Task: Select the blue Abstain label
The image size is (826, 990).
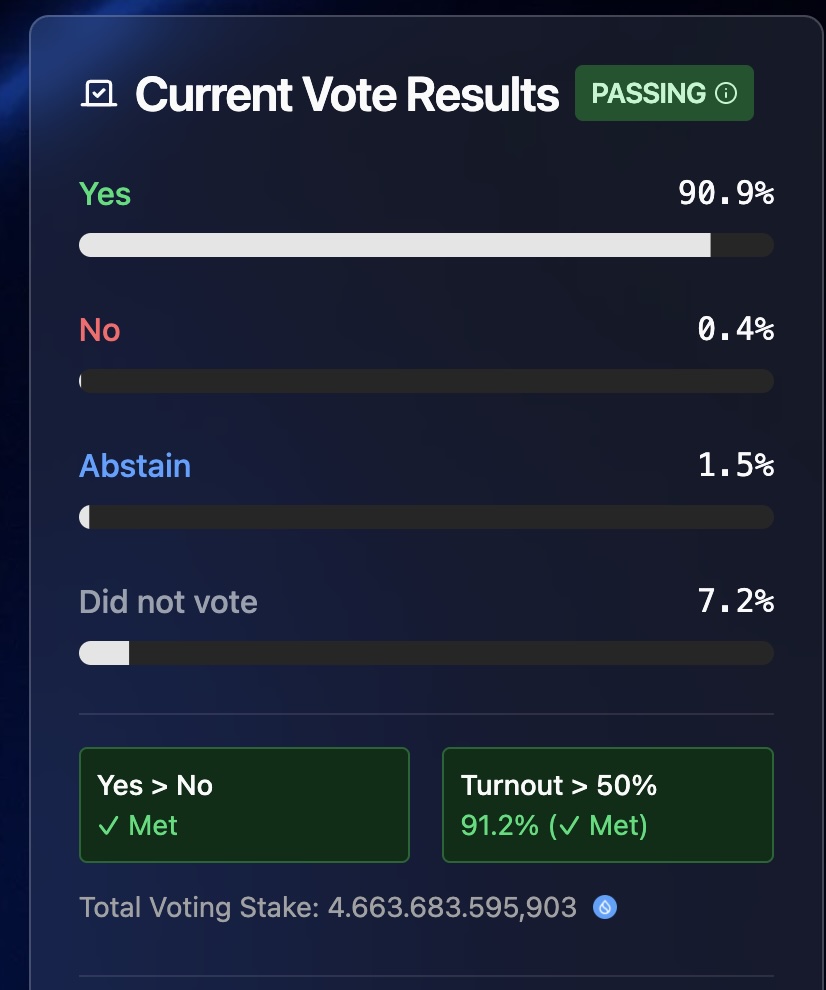Action: pyautogui.click(x=135, y=465)
